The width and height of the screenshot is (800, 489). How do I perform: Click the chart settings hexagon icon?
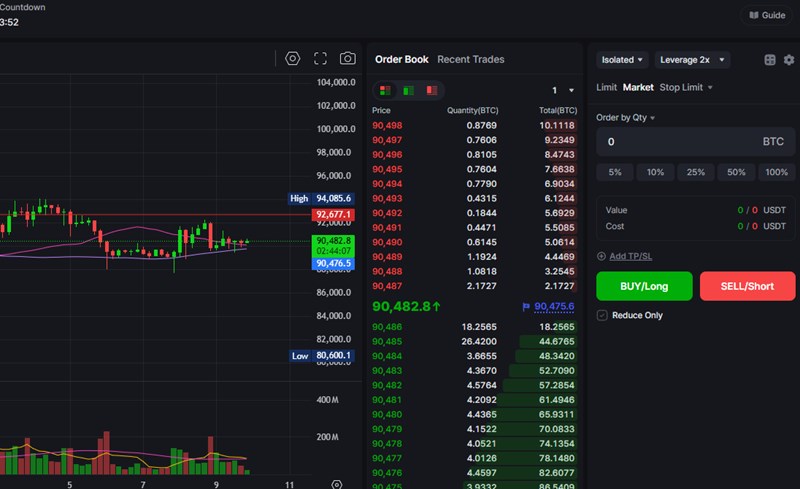(x=292, y=59)
